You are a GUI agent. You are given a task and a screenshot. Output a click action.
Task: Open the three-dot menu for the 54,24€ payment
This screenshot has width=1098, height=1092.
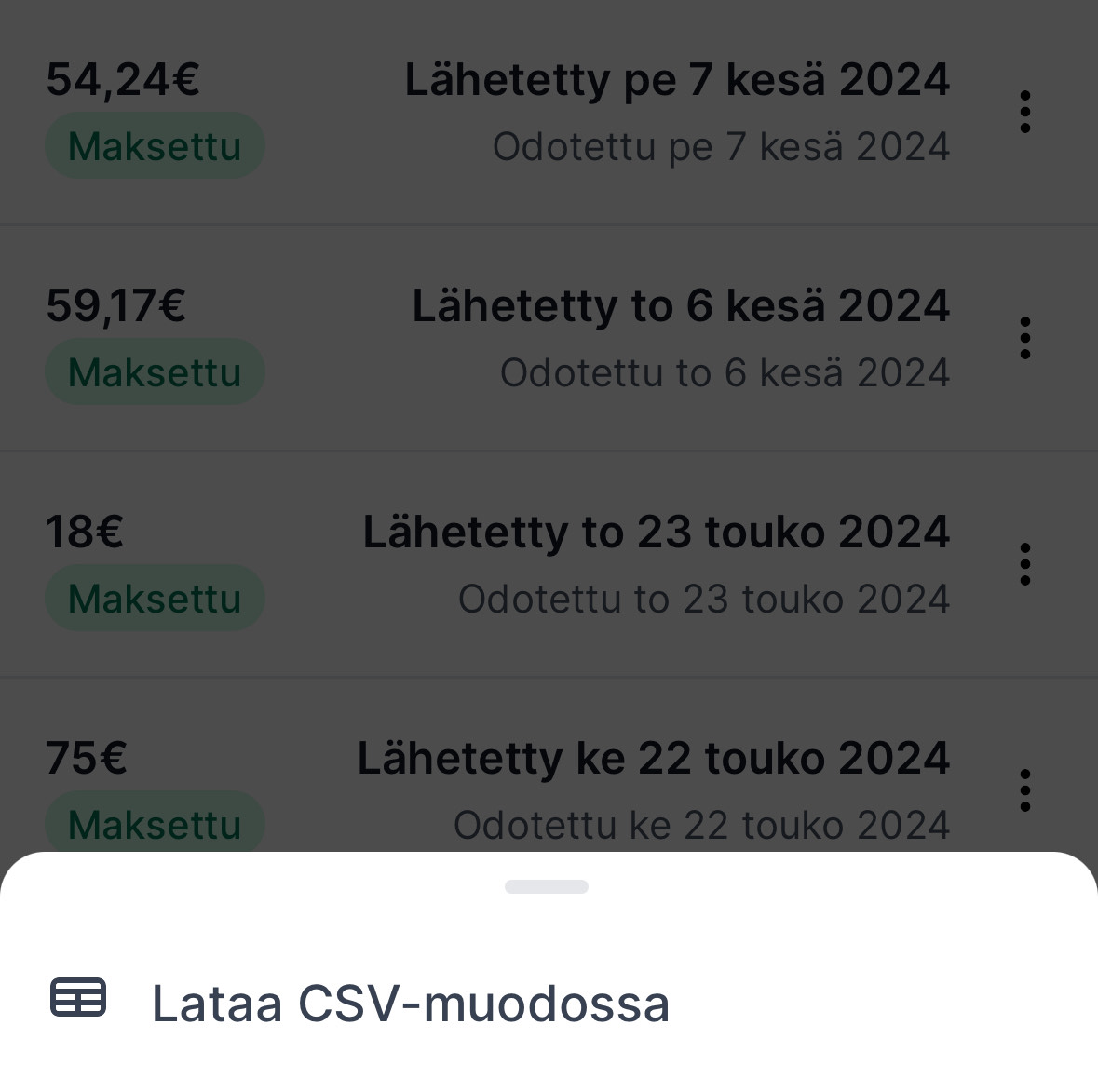1024,112
